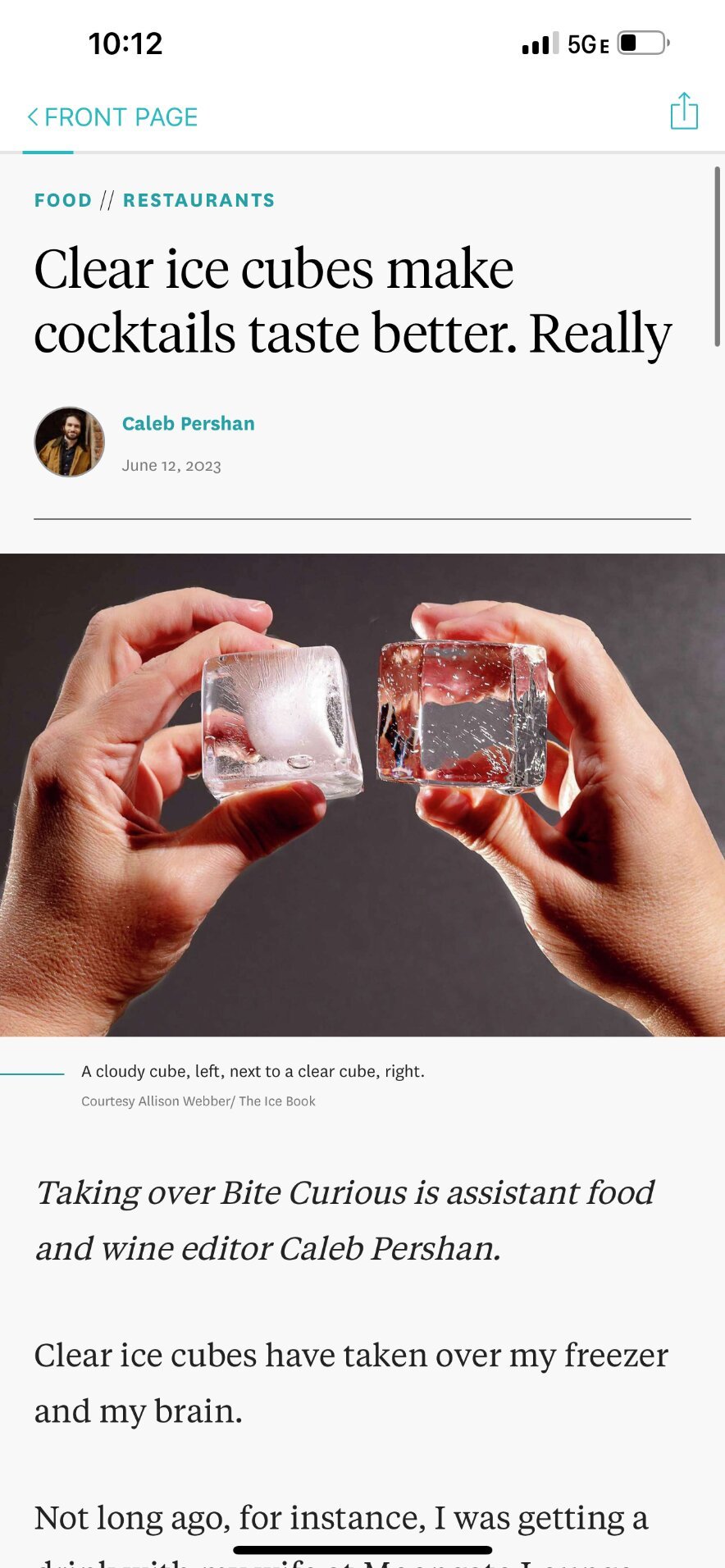Tap the photo caption about cloudy cube
725x1568 pixels.
253,1071
